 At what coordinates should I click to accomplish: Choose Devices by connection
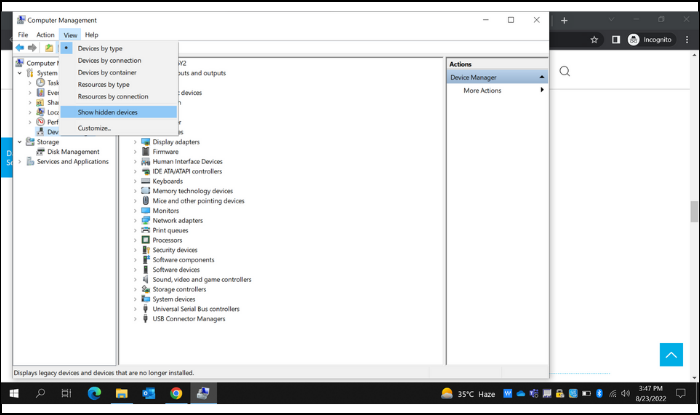point(119,60)
